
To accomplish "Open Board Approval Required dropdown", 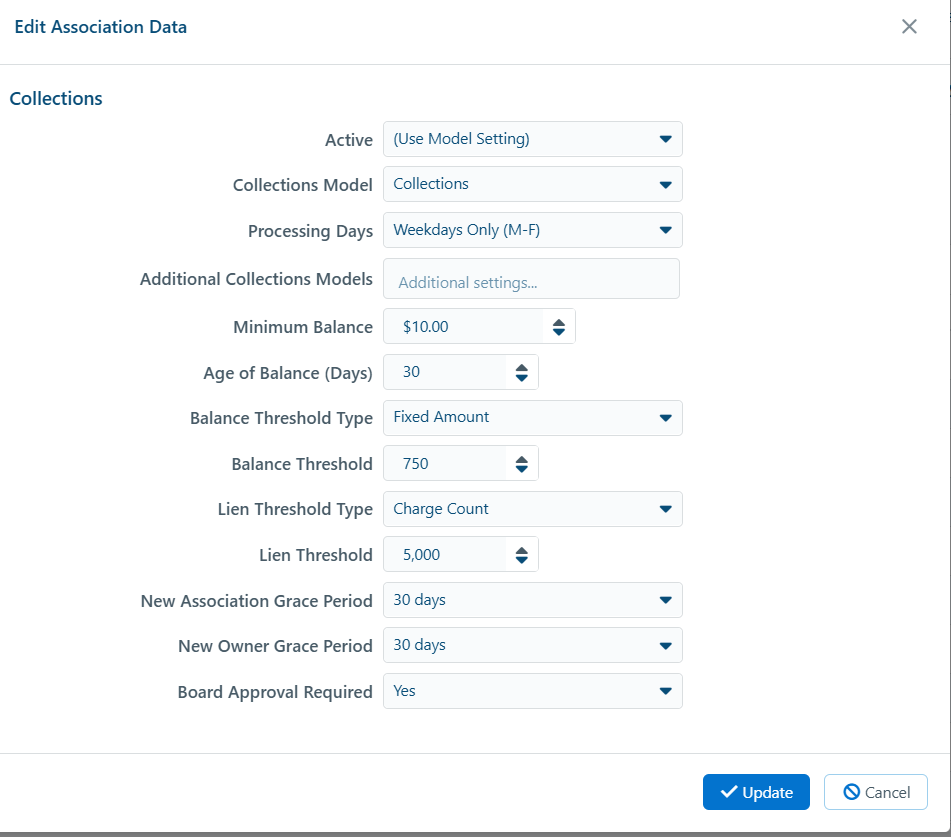I will click(x=533, y=691).
